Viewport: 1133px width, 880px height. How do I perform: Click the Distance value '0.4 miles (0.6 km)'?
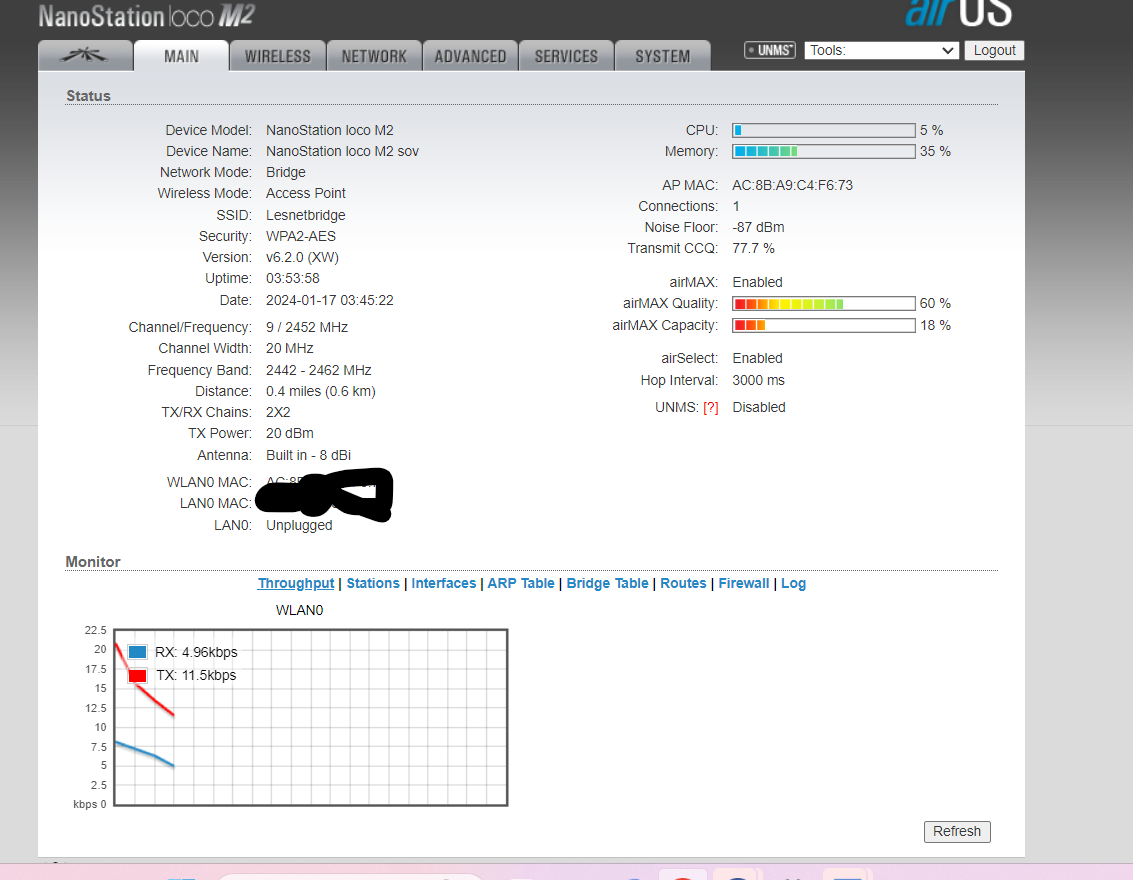[x=321, y=391]
